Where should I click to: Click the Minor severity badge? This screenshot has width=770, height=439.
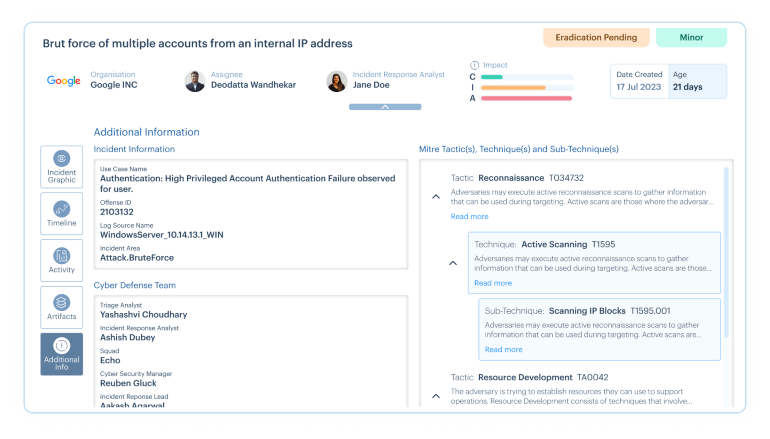point(690,37)
